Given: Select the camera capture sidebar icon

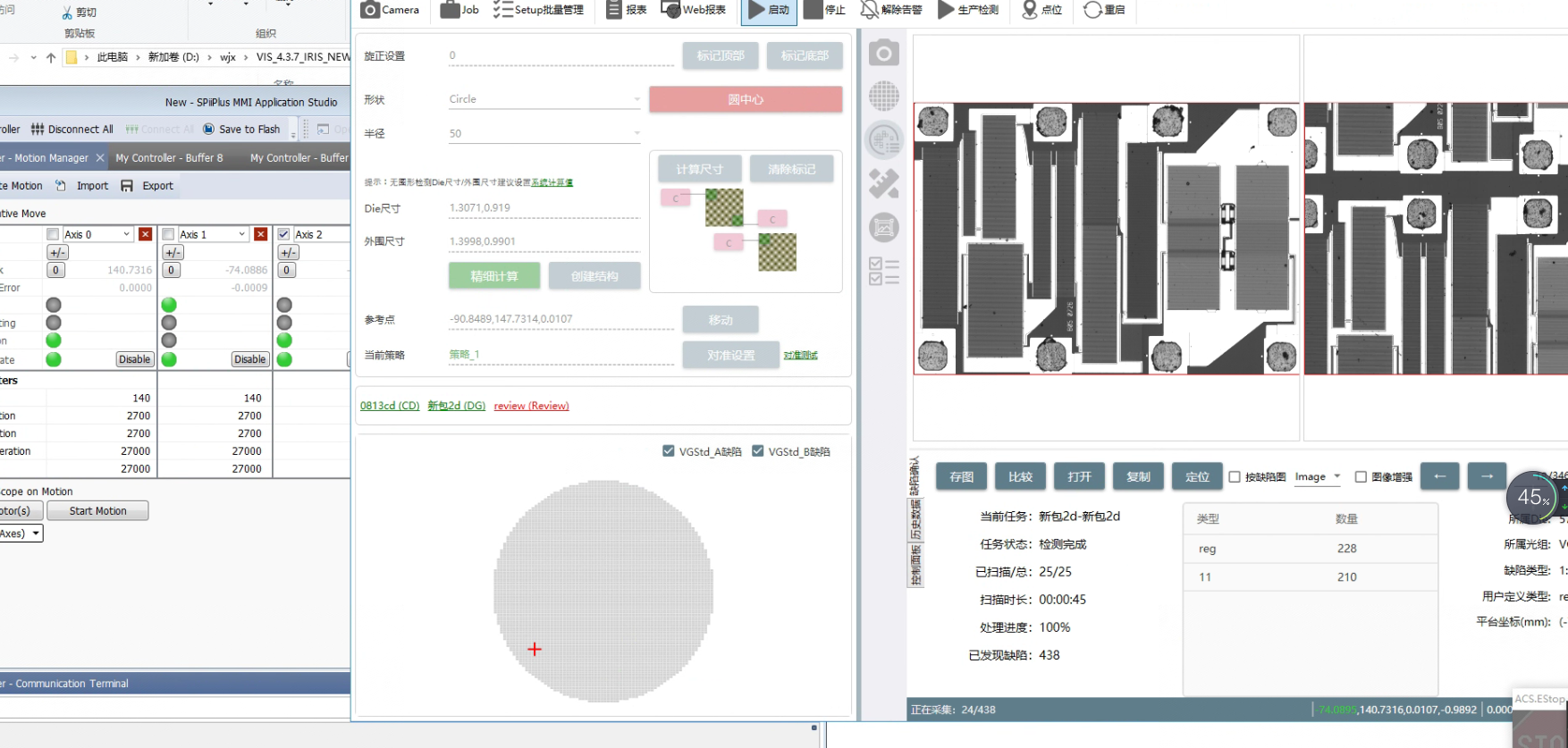Looking at the screenshot, I should coord(884,54).
